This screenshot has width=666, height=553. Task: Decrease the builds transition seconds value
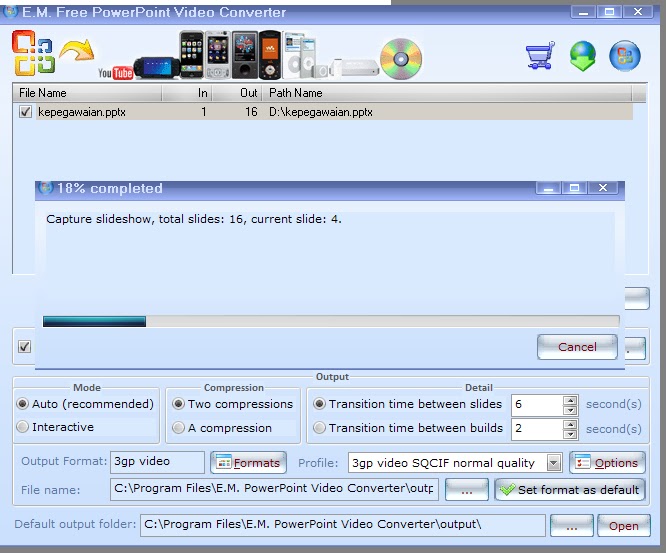570,434
